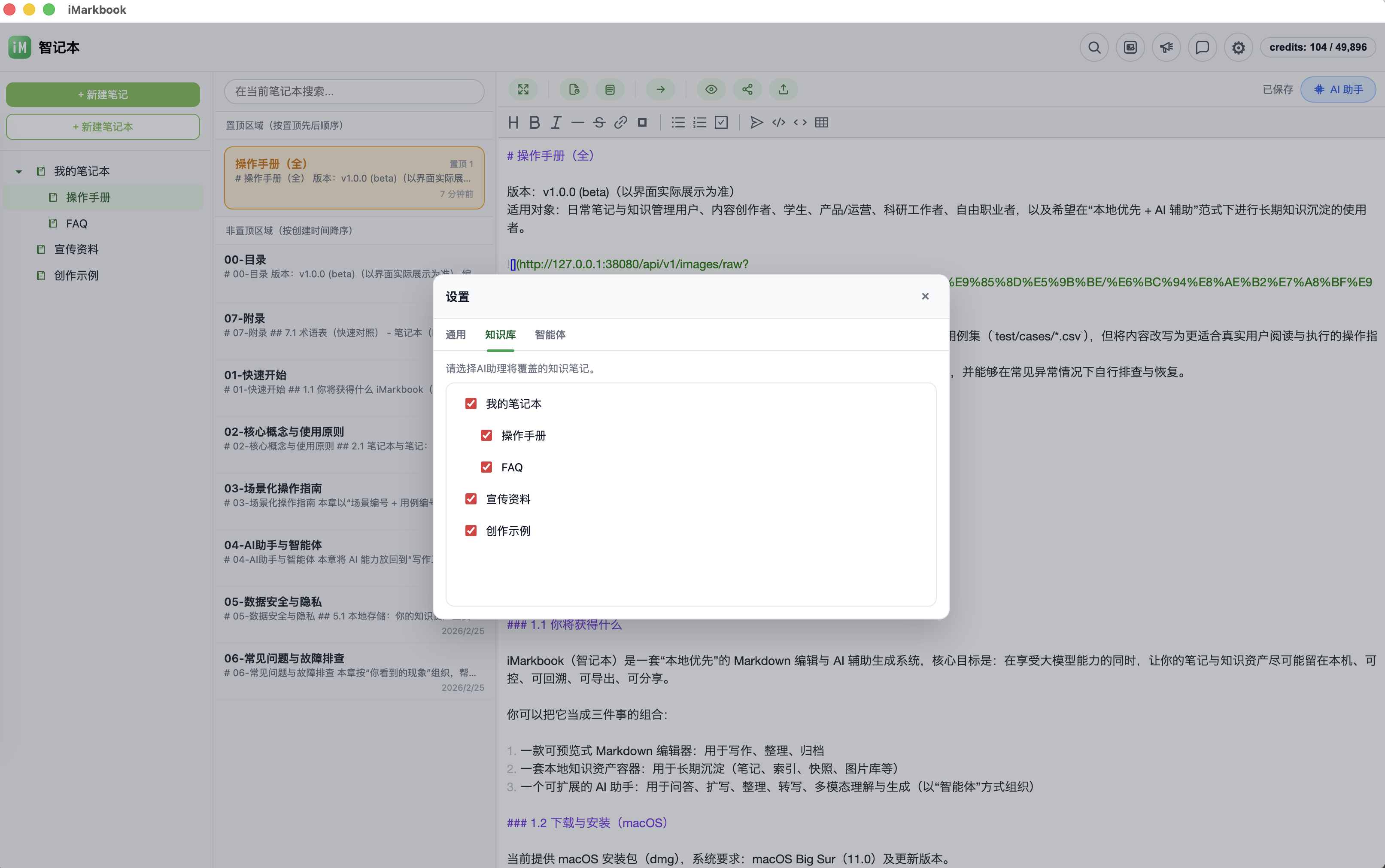Insert a link using the link icon
This screenshot has height=868, width=1385.
[x=620, y=122]
